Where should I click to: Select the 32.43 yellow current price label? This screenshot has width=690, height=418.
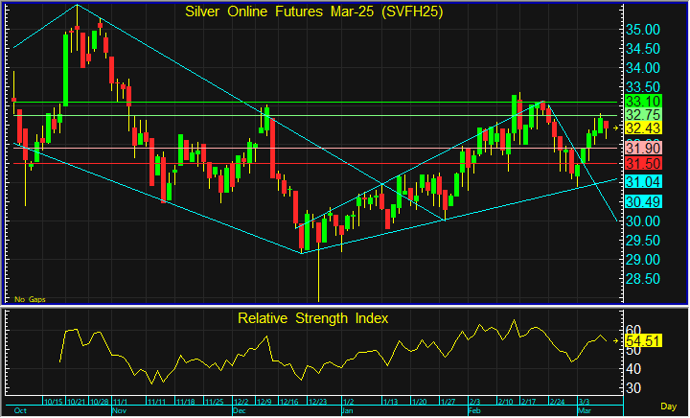point(643,128)
